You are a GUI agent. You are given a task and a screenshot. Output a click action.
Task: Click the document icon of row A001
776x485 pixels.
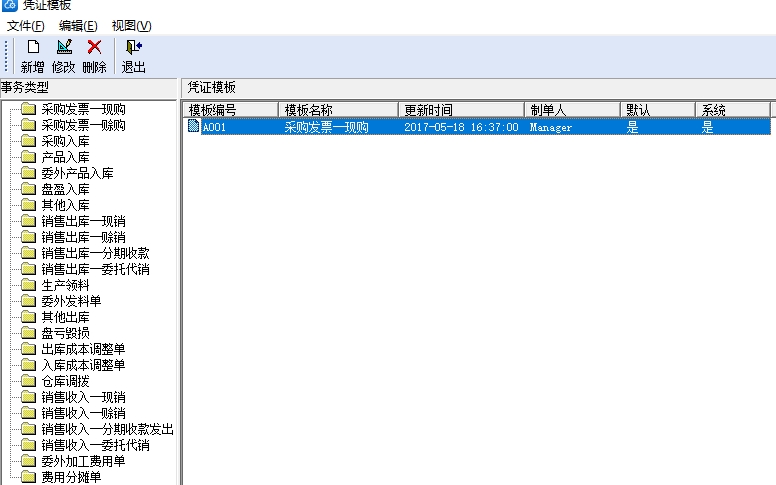pos(194,126)
